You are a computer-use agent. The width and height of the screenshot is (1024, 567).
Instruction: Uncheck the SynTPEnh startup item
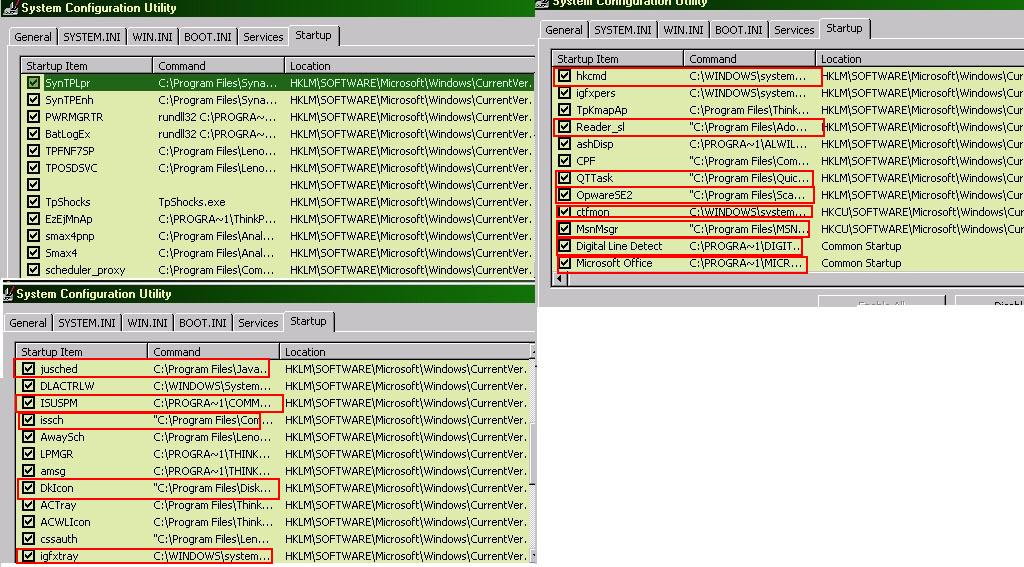[33, 100]
